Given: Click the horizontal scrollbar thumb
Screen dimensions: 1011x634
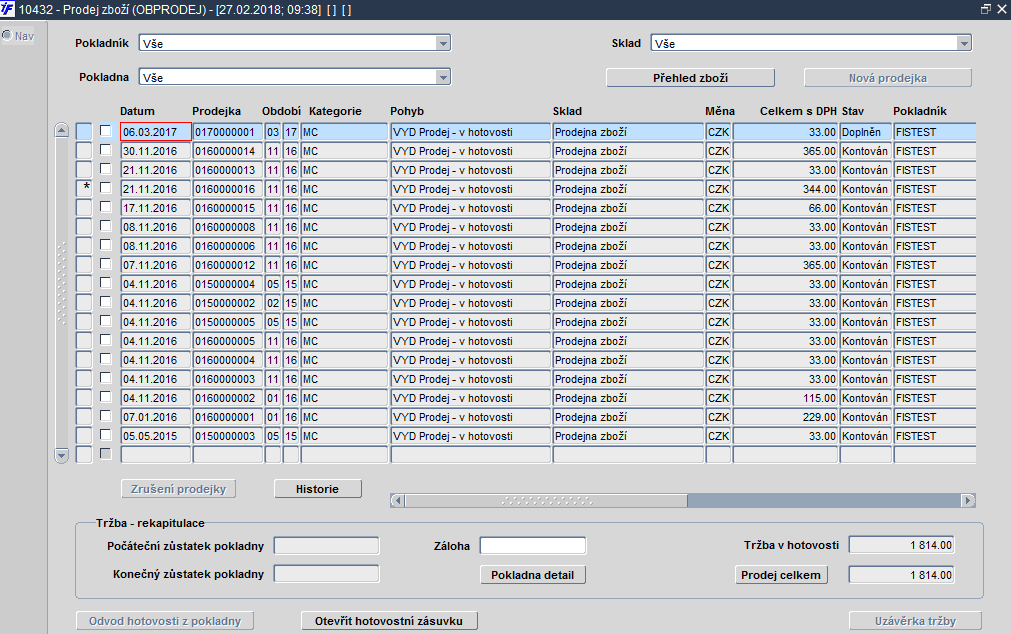Looking at the screenshot, I should pos(546,500).
